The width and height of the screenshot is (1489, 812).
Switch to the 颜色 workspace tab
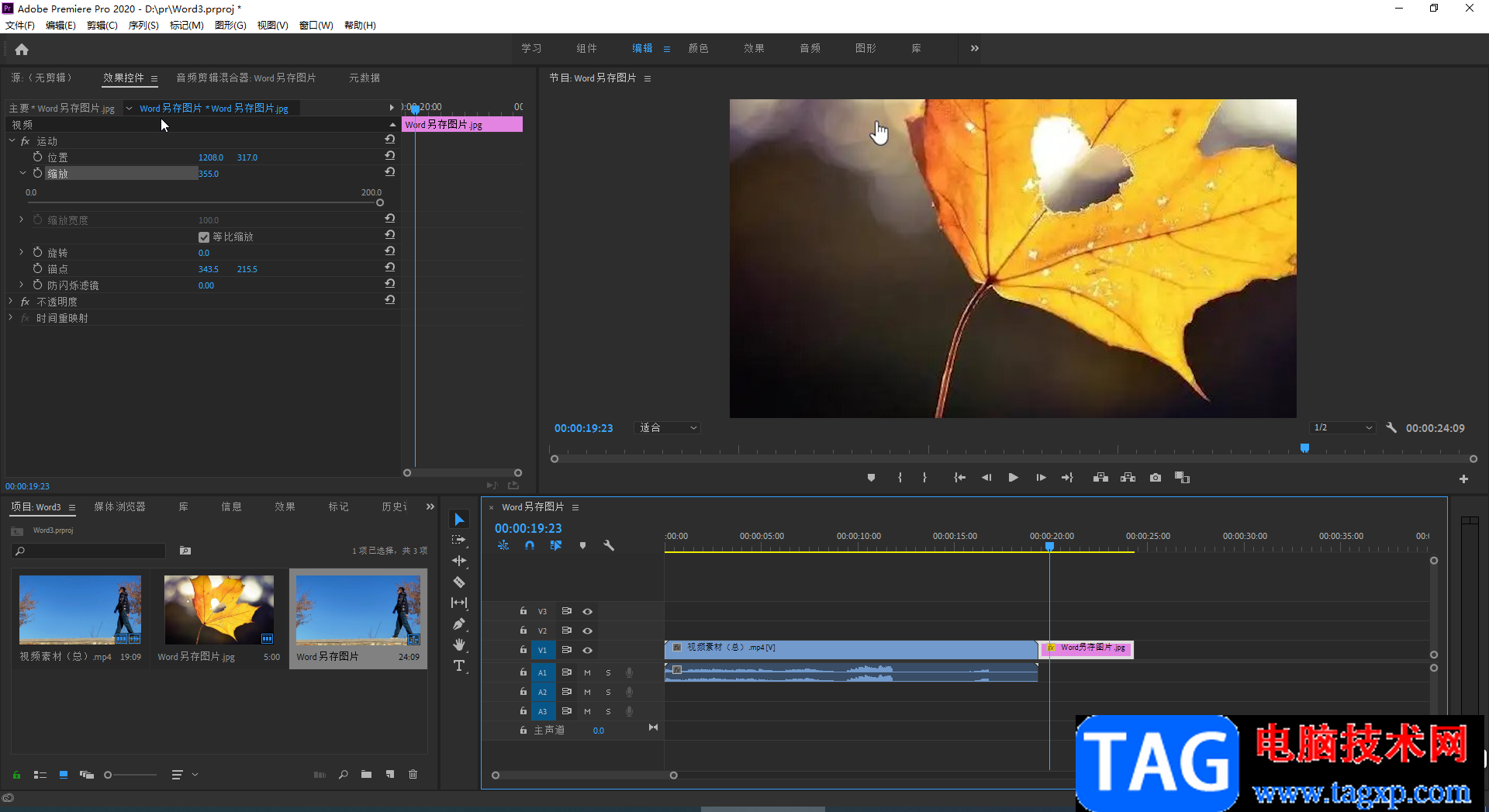(x=698, y=48)
